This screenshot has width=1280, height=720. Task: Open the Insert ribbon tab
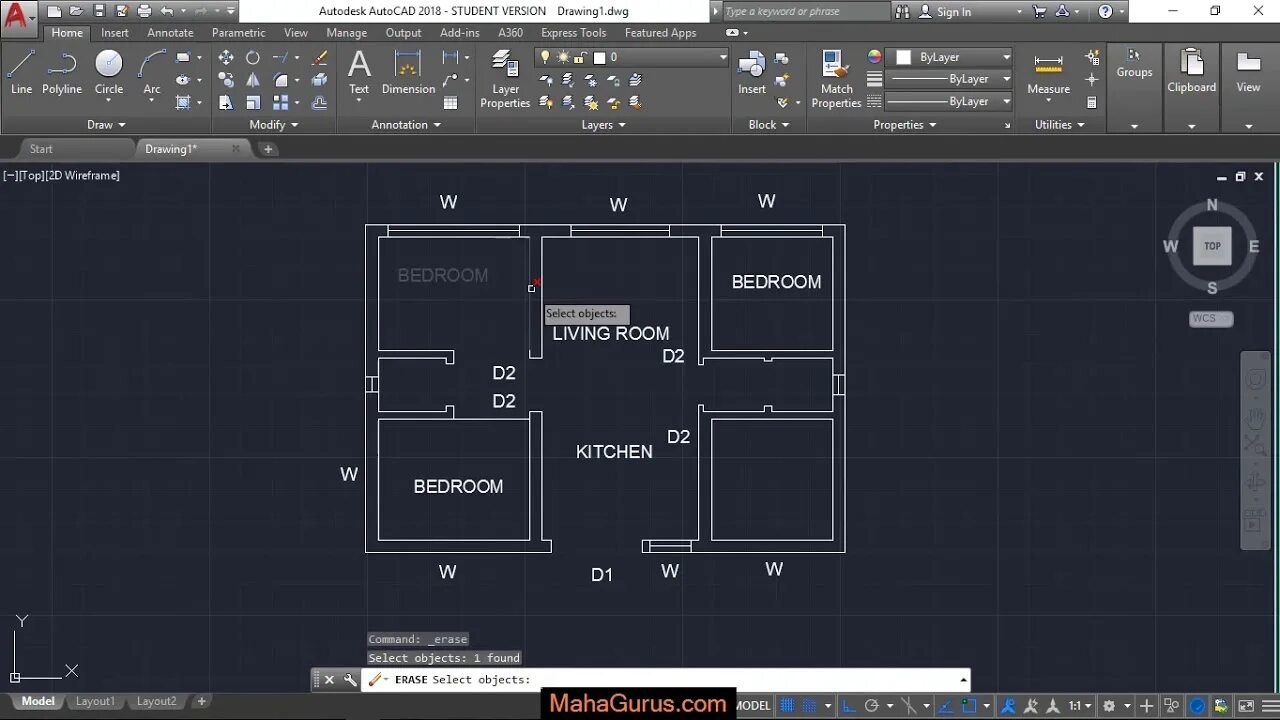[x=115, y=33]
